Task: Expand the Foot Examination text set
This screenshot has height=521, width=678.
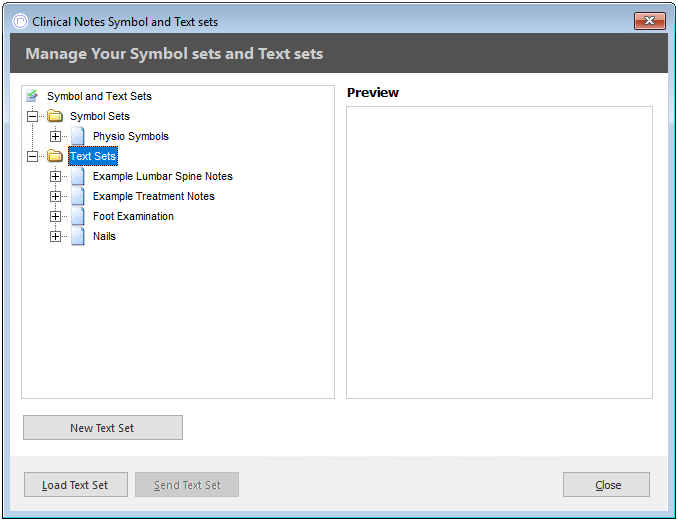Action: 55,216
